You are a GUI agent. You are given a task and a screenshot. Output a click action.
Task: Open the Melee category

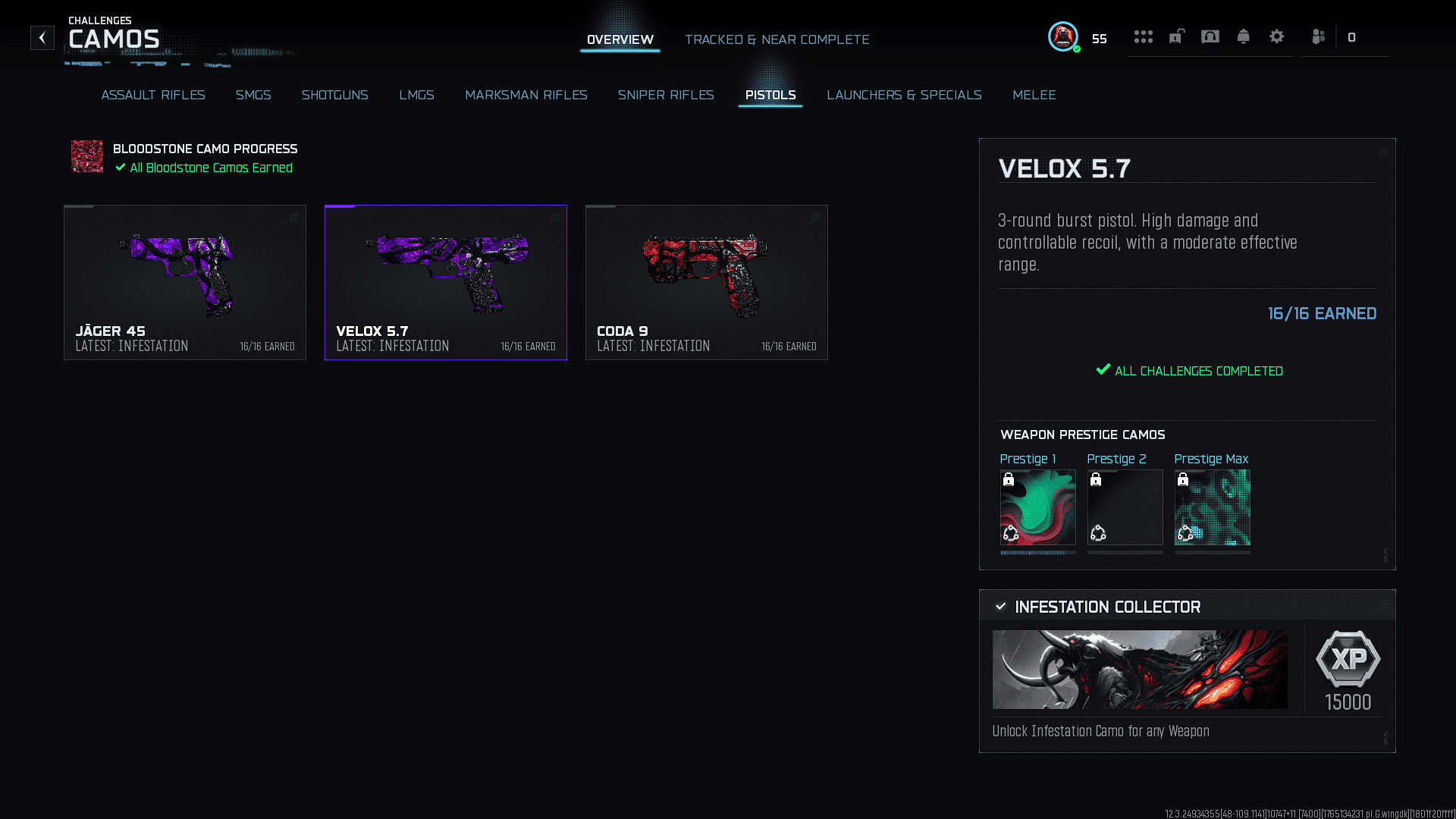pyautogui.click(x=1034, y=95)
